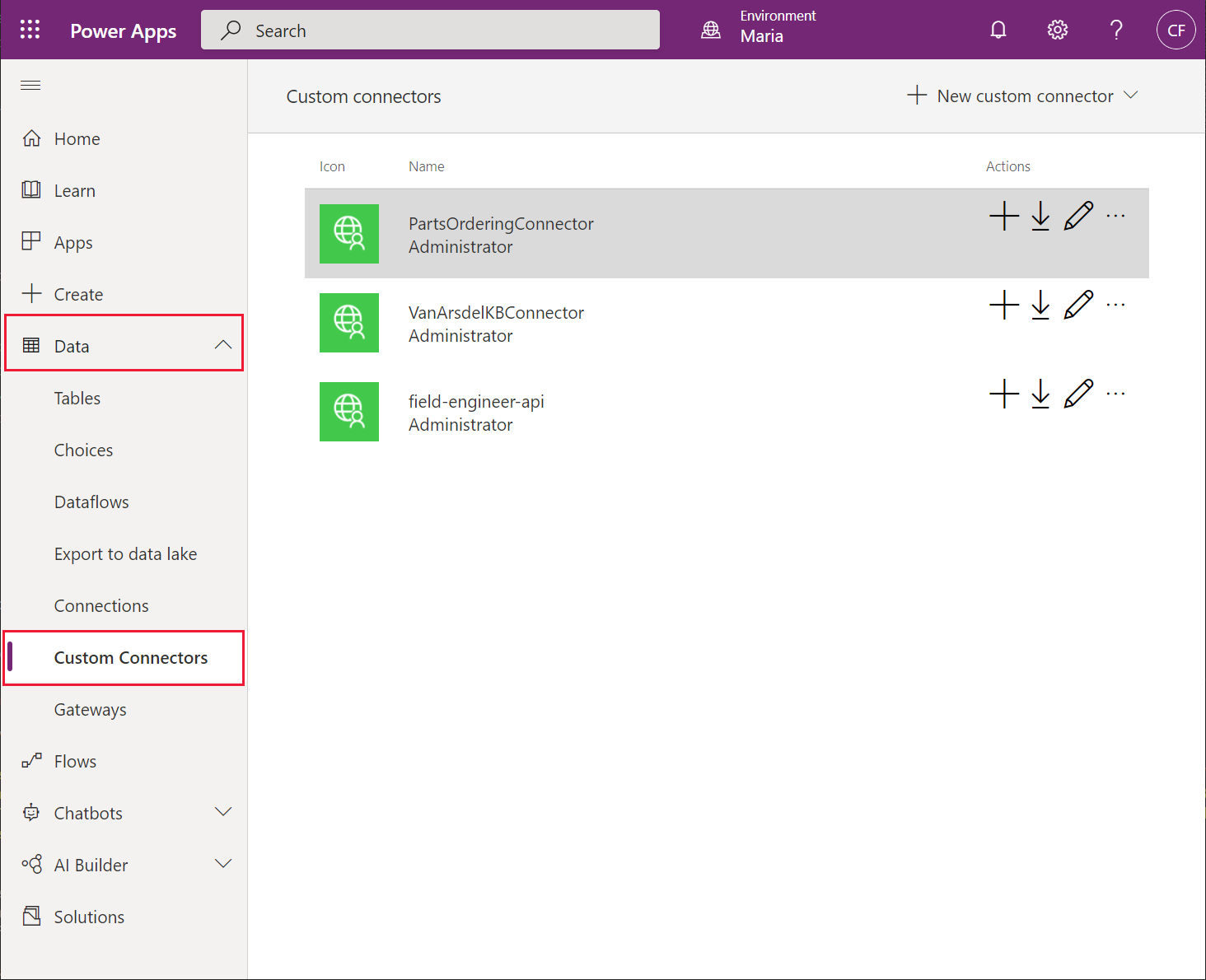The height and width of the screenshot is (980, 1206).
Task: Open more actions for PartsOrderingConnector
Action: pos(1116,216)
